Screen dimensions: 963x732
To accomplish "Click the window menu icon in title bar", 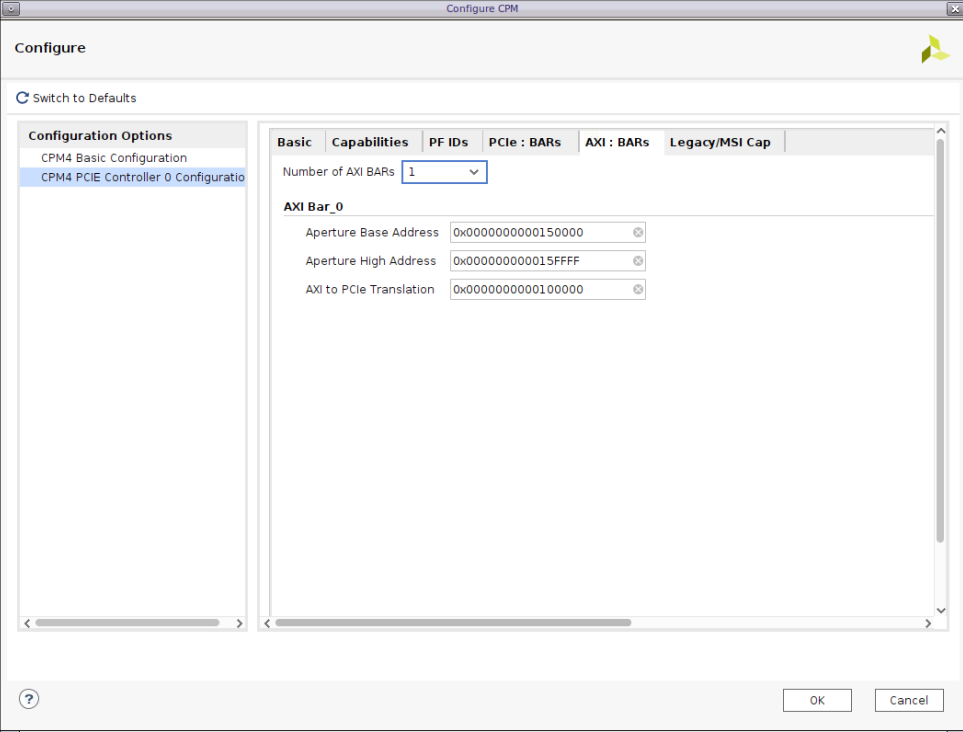I will click(x=10, y=9).
